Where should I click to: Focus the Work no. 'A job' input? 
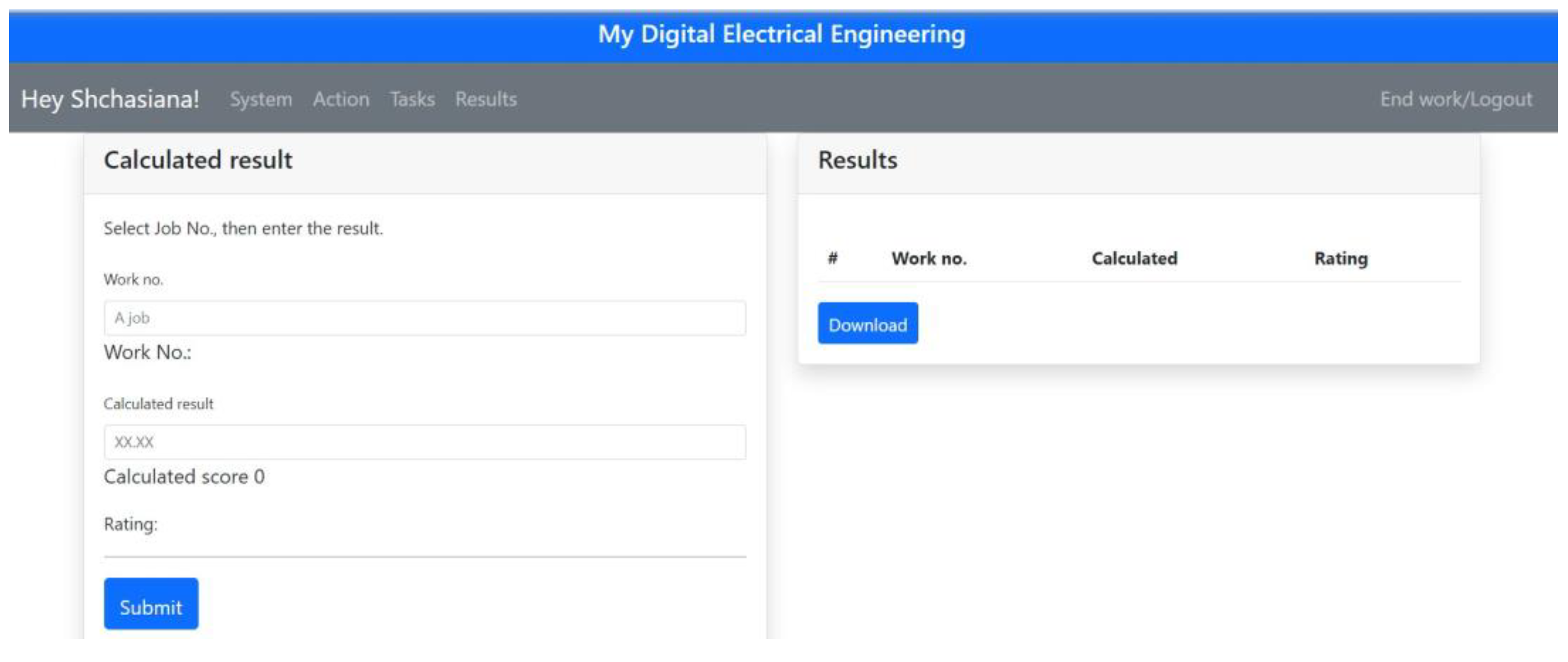click(x=424, y=318)
